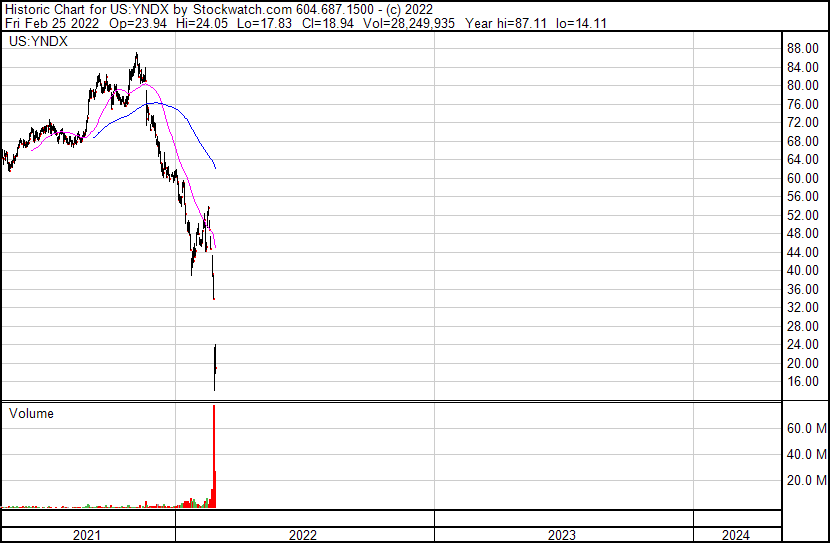Click the 76.00 price axis label

[803, 104]
